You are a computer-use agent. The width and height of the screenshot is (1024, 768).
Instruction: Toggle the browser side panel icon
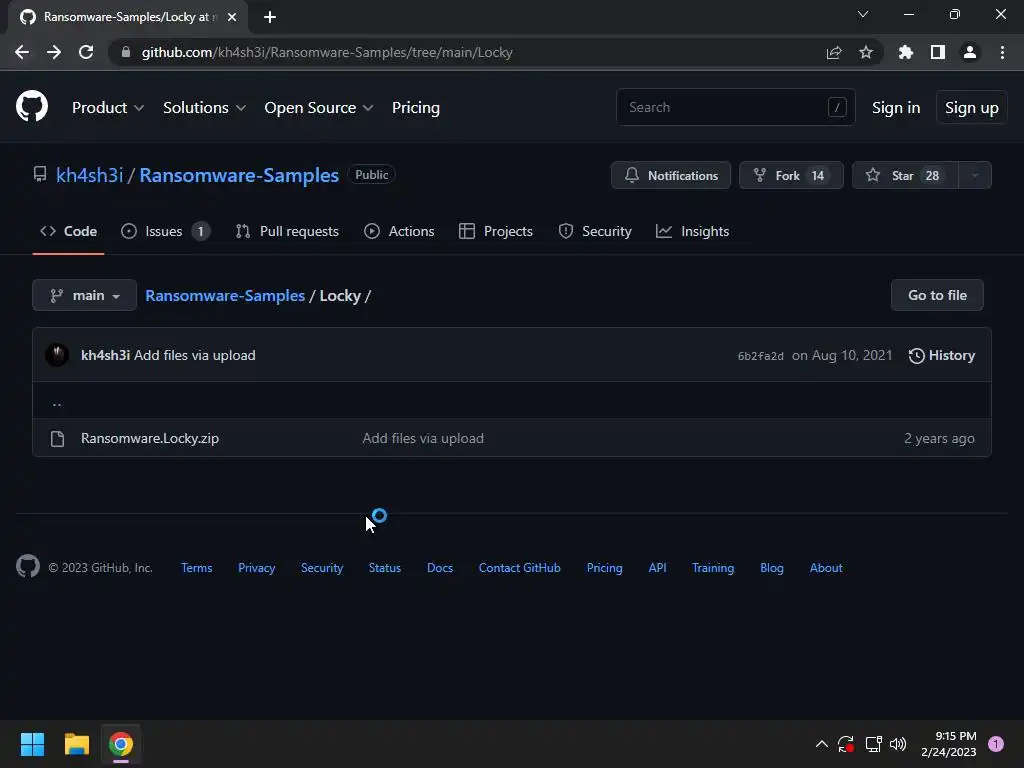click(x=937, y=52)
